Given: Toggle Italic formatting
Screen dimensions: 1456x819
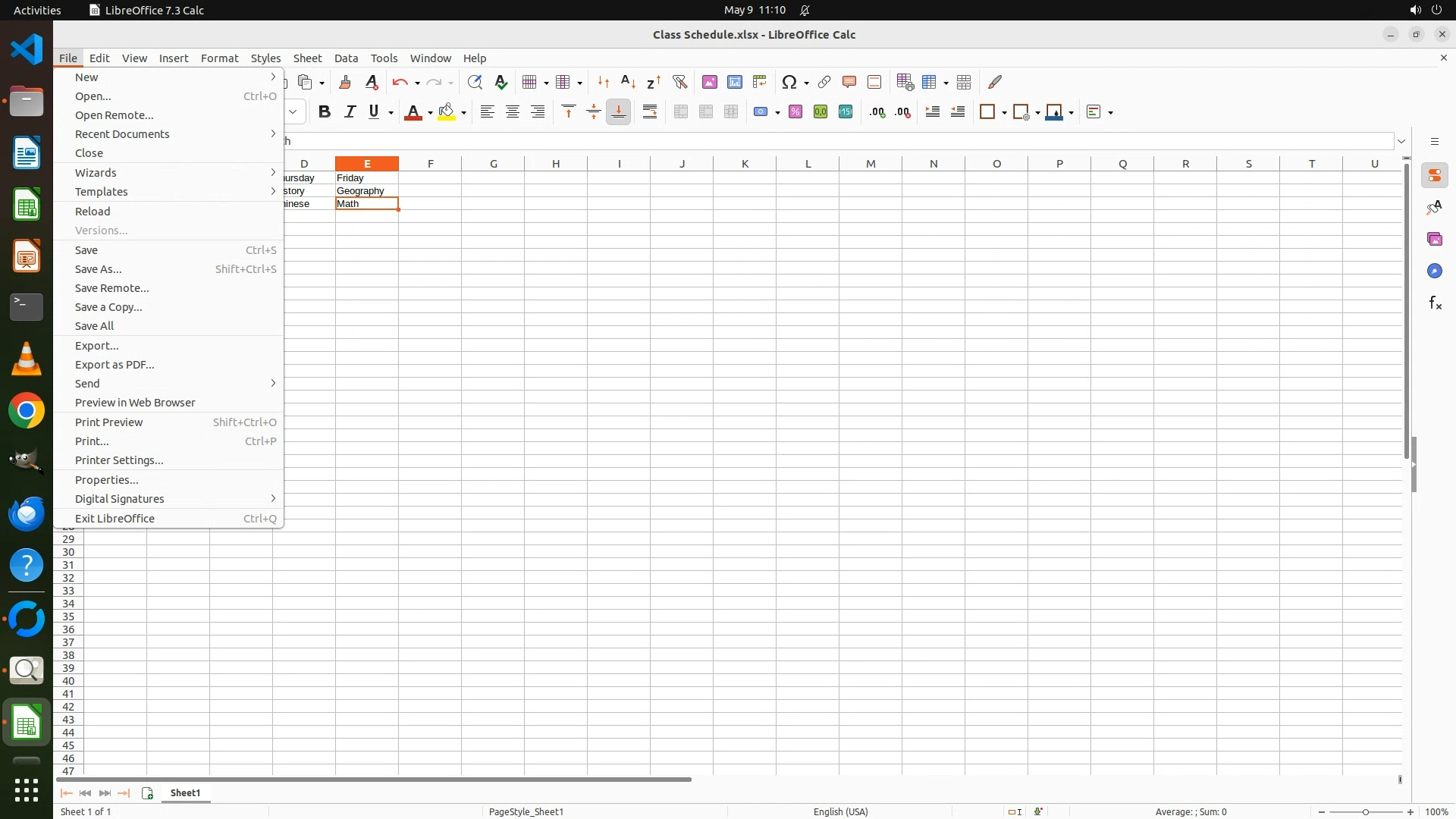Looking at the screenshot, I should coord(350,112).
